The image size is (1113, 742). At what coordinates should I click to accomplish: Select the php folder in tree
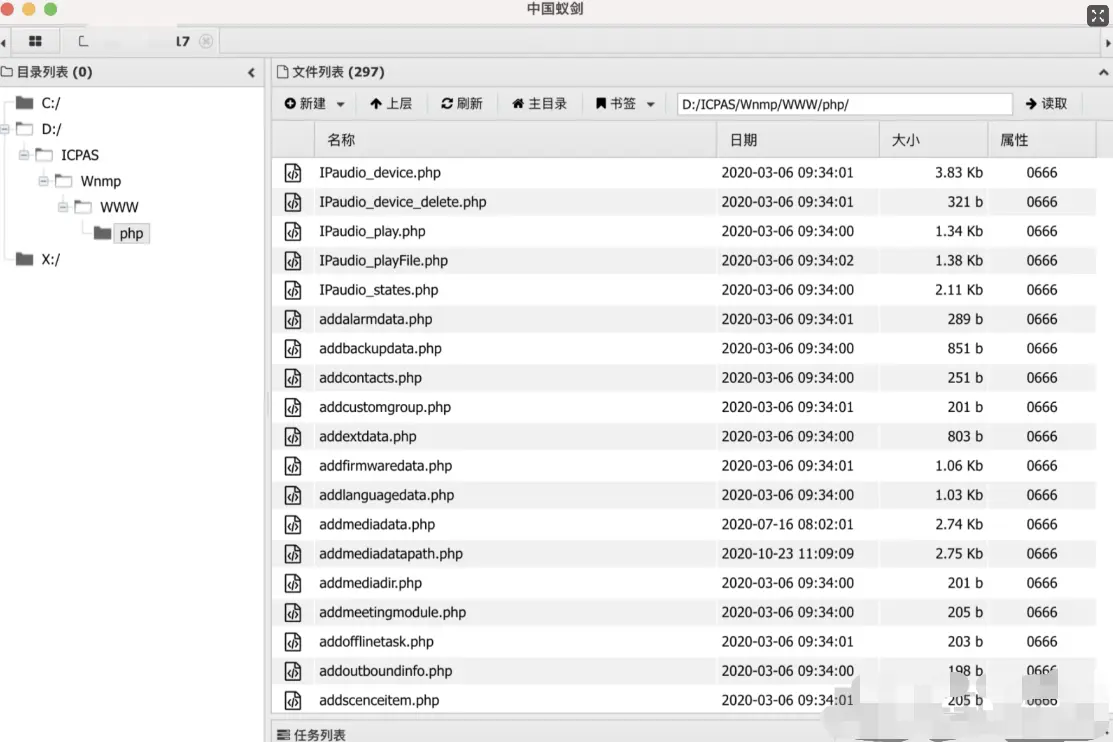pyautogui.click(x=131, y=233)
